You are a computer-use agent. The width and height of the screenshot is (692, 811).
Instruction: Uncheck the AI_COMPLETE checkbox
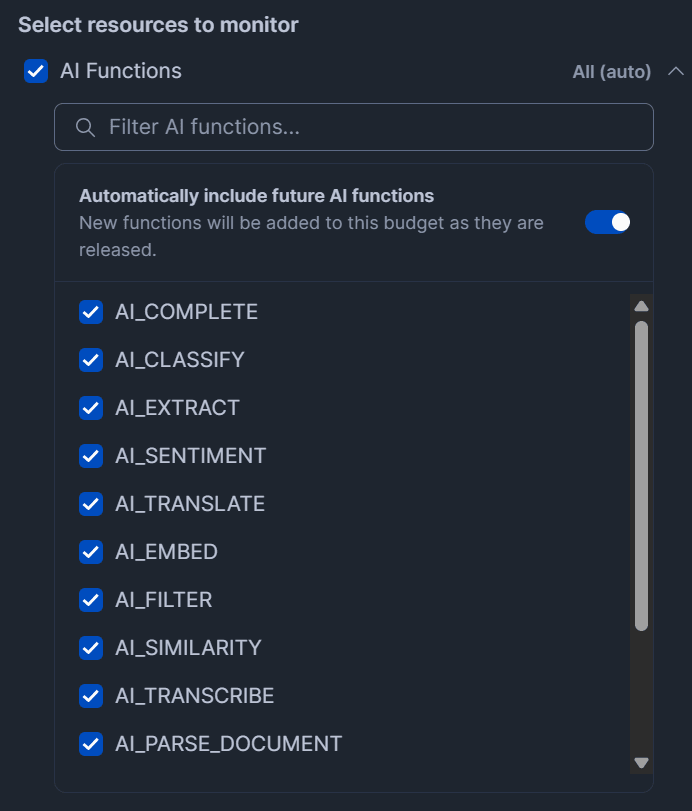coord(91,312)
